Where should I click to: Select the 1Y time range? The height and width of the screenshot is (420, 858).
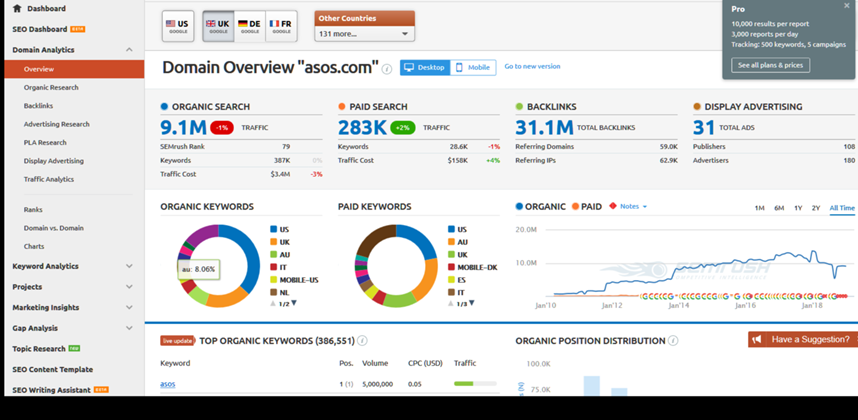[798, 208]
